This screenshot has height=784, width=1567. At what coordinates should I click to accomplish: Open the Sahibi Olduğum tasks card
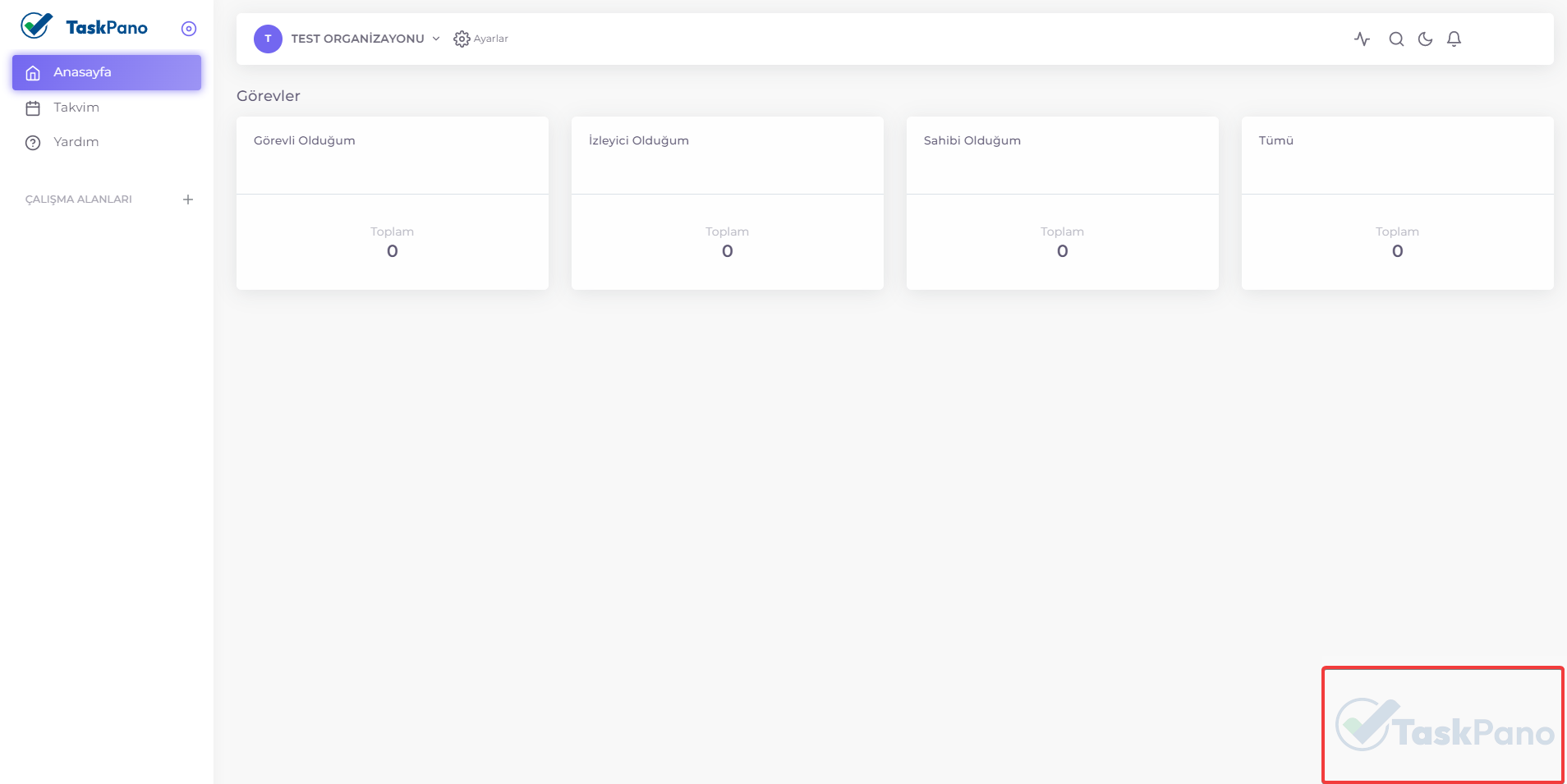[1063, 203]
